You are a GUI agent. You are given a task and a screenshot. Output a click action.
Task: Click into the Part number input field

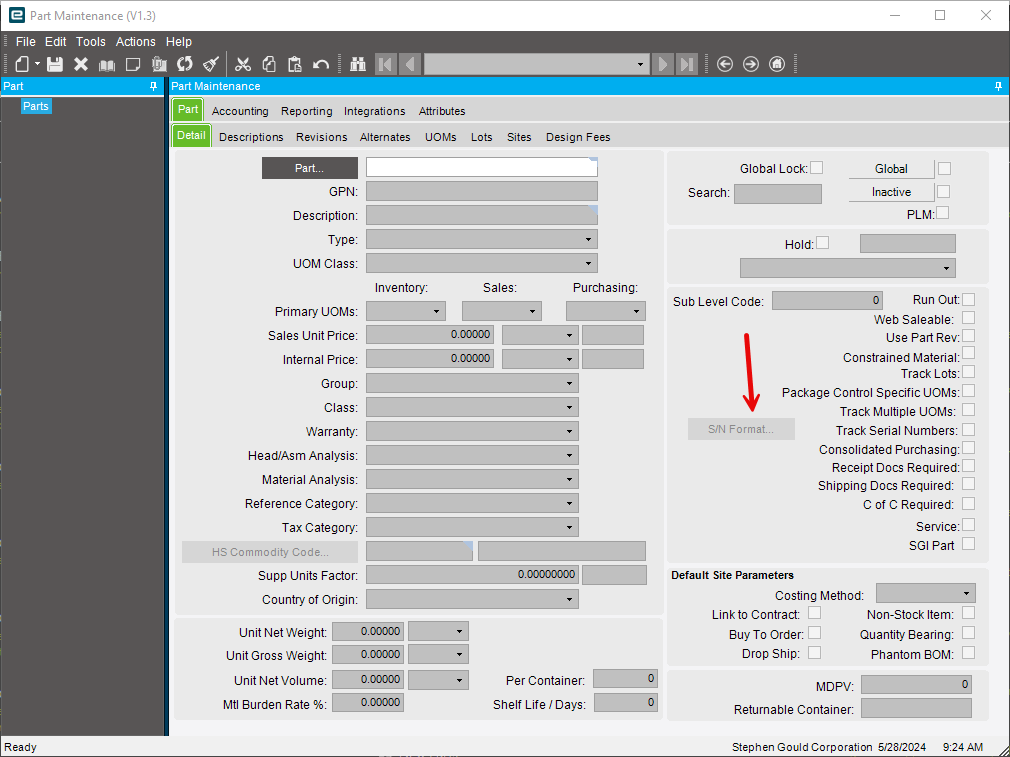482,167
